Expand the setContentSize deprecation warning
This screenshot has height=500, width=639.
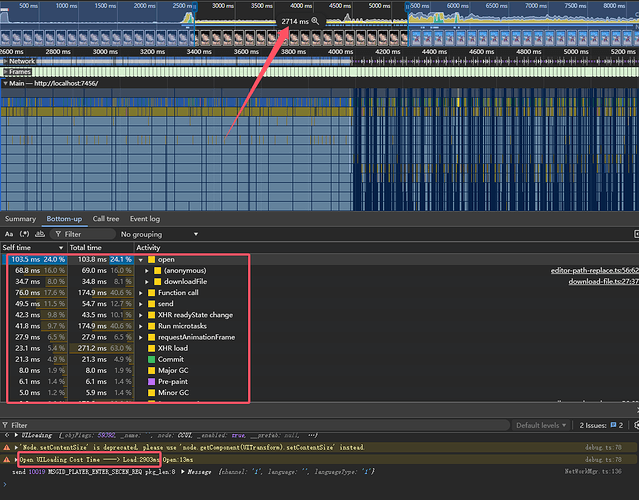(16, 447)
